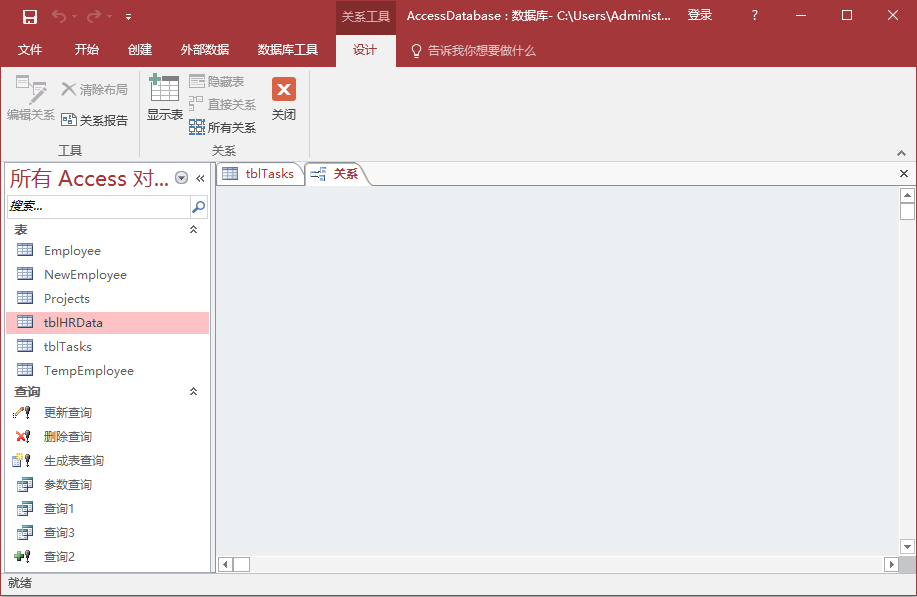Select the 删除查询 delete query item
Screen dimensions: 917x597
point(67,437)
